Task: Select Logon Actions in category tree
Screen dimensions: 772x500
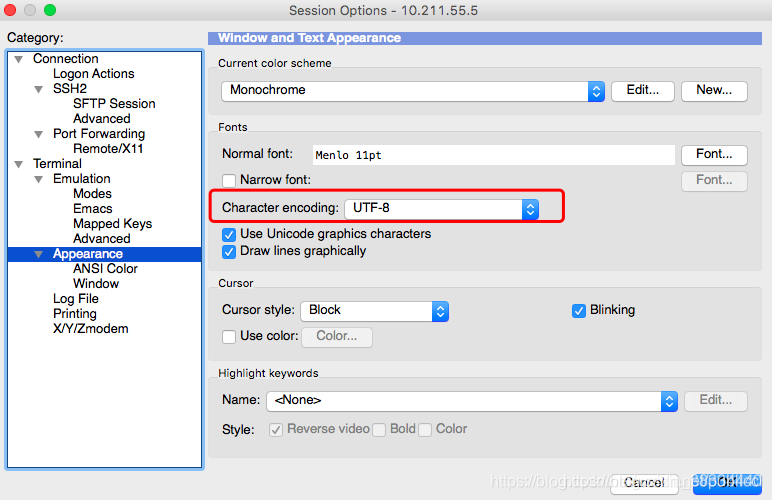Action: click(x=94, y=74)
